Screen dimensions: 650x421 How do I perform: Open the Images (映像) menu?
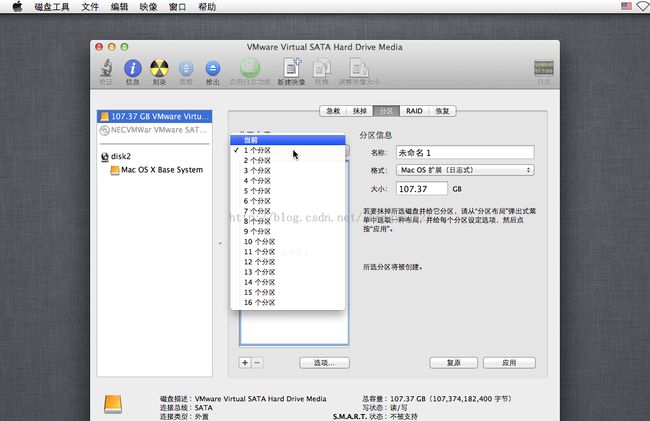click(148, 7)
